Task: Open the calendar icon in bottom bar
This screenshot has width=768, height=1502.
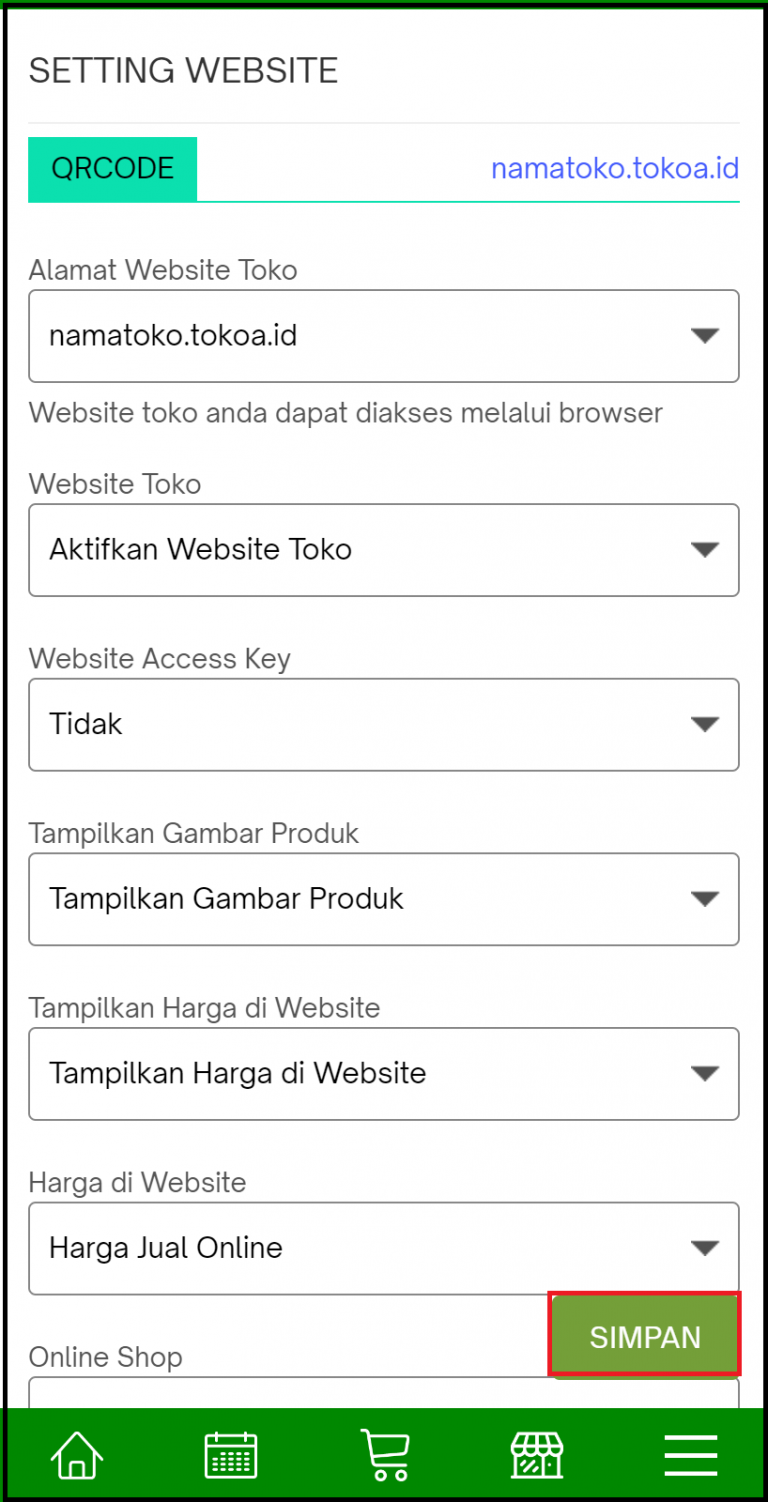Action: [230, 1455]
